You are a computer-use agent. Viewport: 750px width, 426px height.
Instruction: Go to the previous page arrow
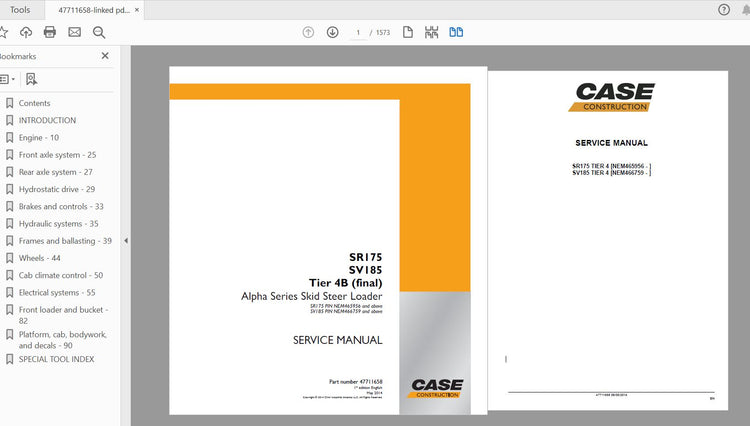[308, 32]
